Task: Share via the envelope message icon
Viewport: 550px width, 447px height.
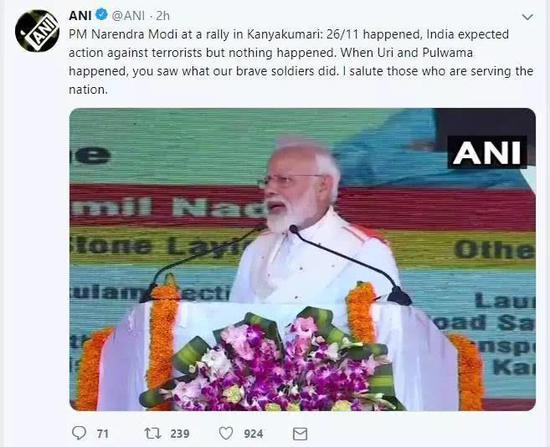Action: pos(300,434)
